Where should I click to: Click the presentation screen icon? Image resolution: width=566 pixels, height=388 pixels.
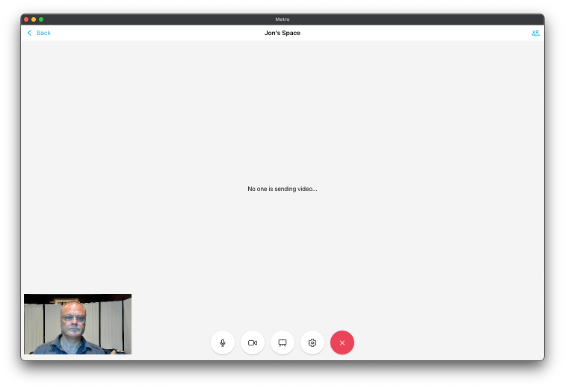(282, 343)
